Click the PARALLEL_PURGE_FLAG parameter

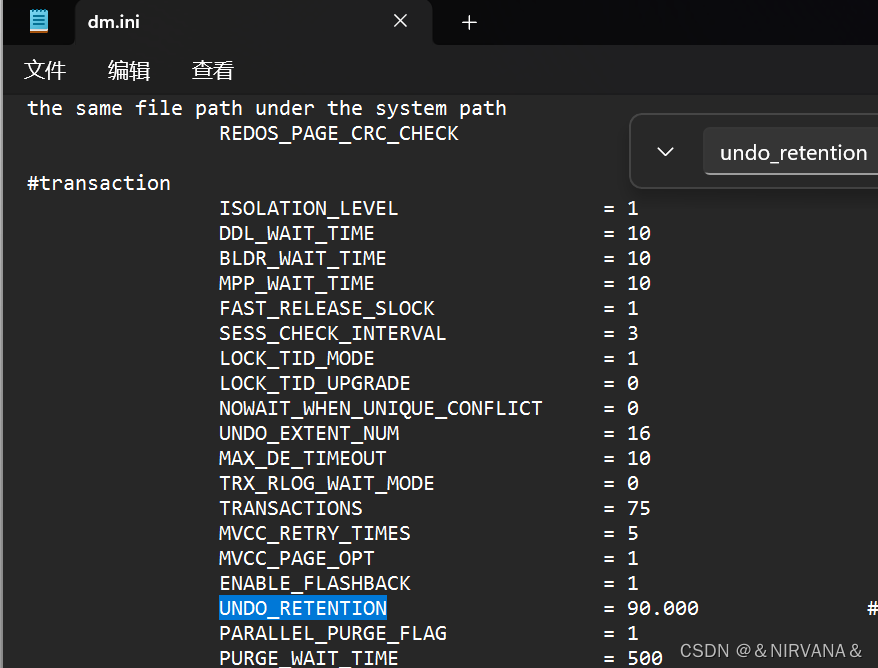[x=333, y=633]
